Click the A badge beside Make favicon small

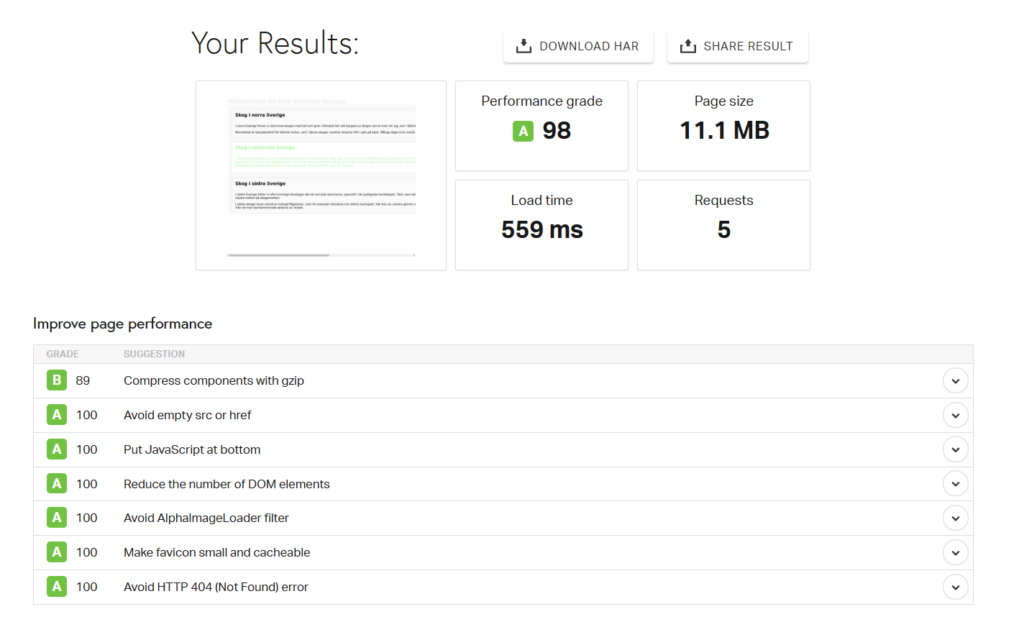(57, 552)
